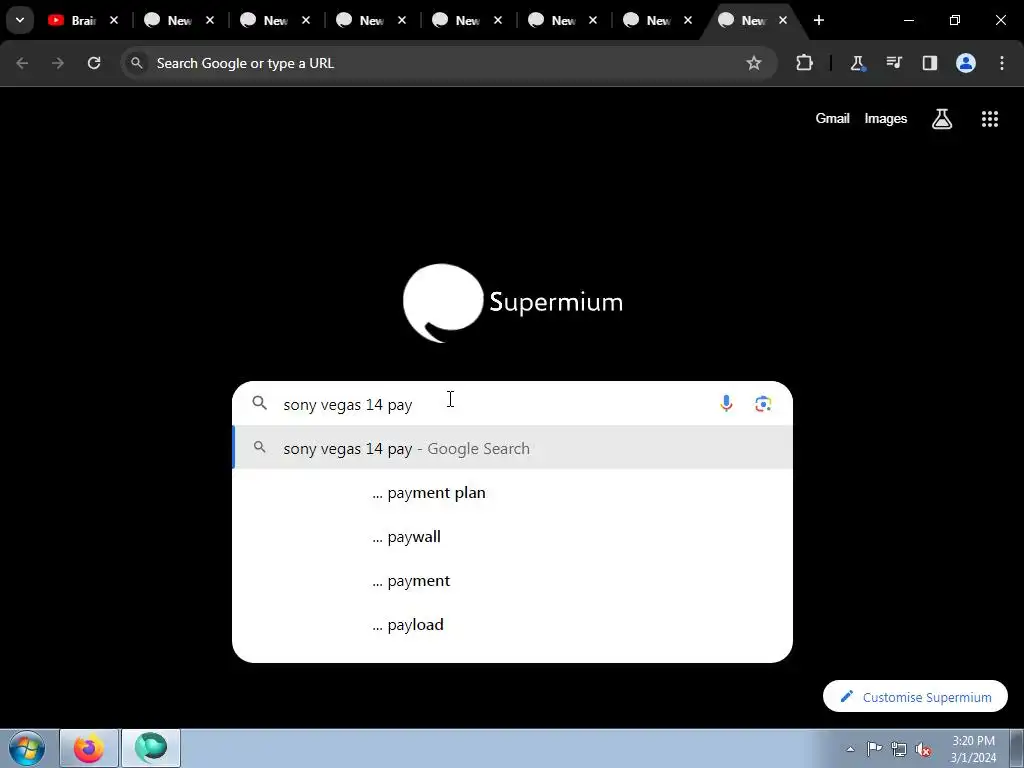Click the Supermium logo

tap(513, 303)
